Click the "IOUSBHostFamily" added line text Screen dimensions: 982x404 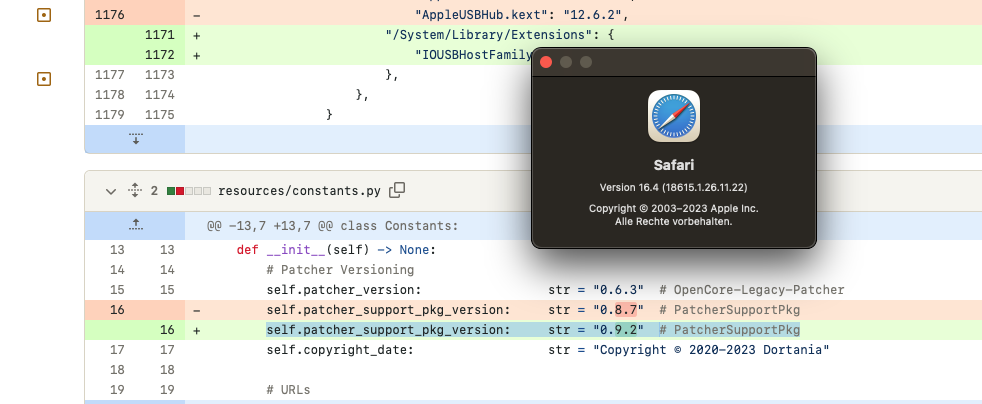tap(473, 55)
